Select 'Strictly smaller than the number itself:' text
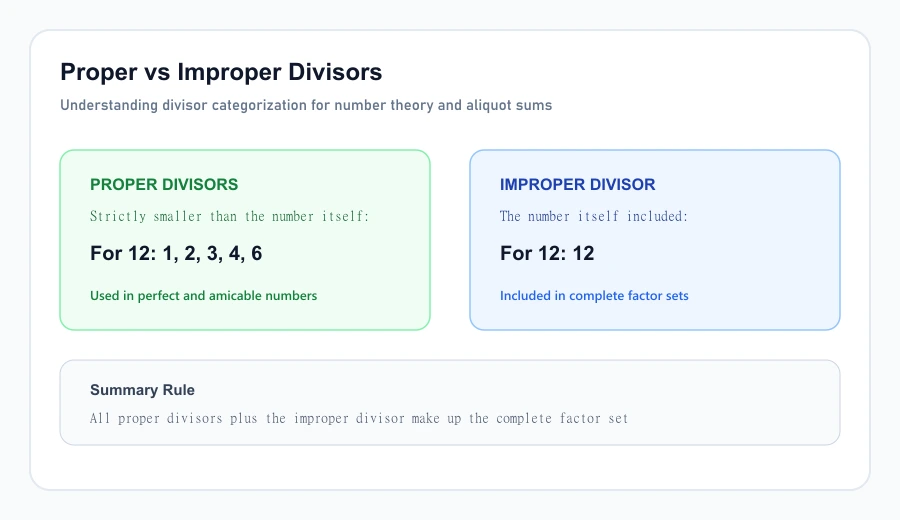900x520 pixels. [x=229, y=216]
